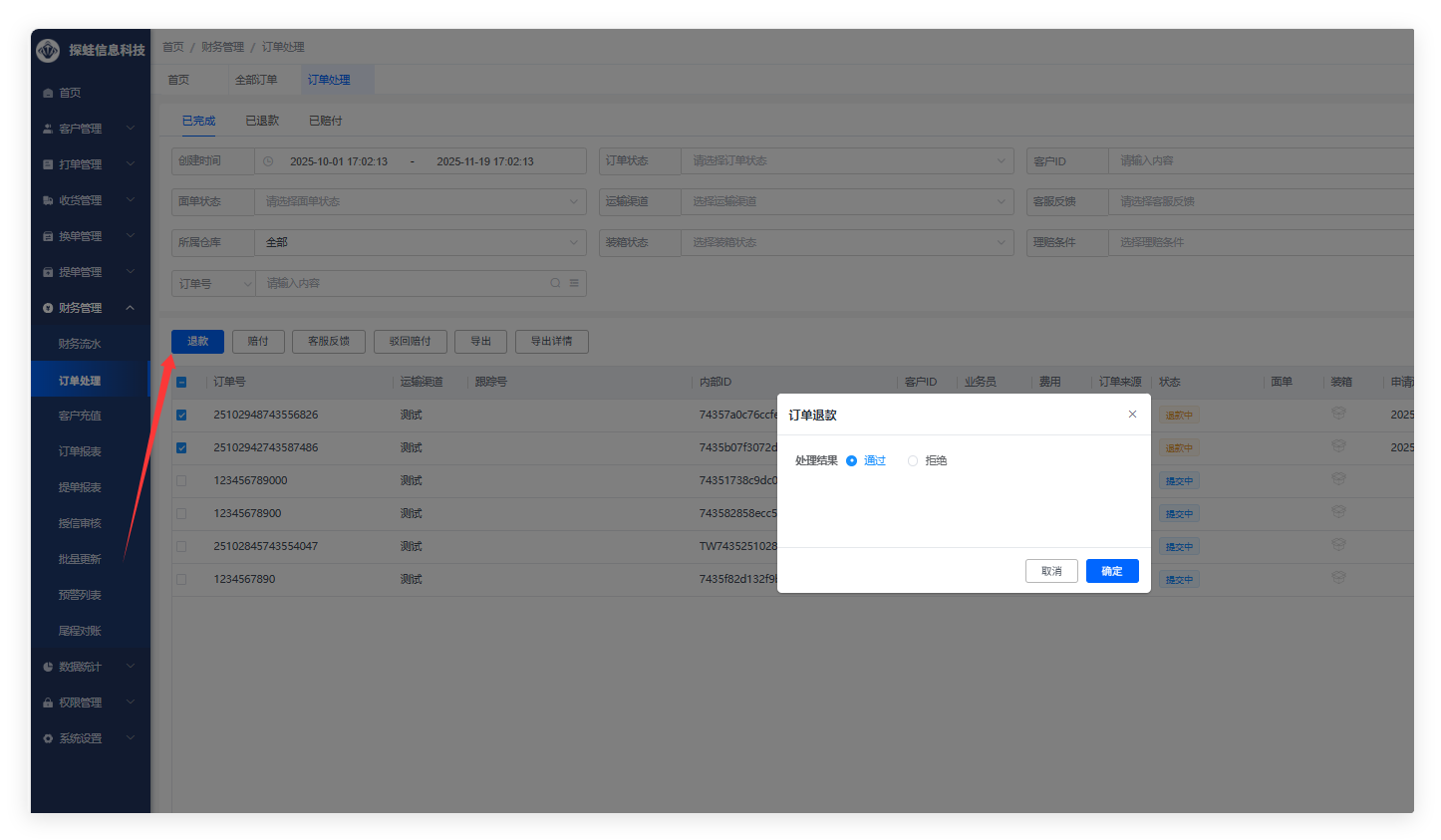The image size is (1441, 840).
Task: Click the home icon beside 首页 in sidebar
Action: click(x=48, y=93)
